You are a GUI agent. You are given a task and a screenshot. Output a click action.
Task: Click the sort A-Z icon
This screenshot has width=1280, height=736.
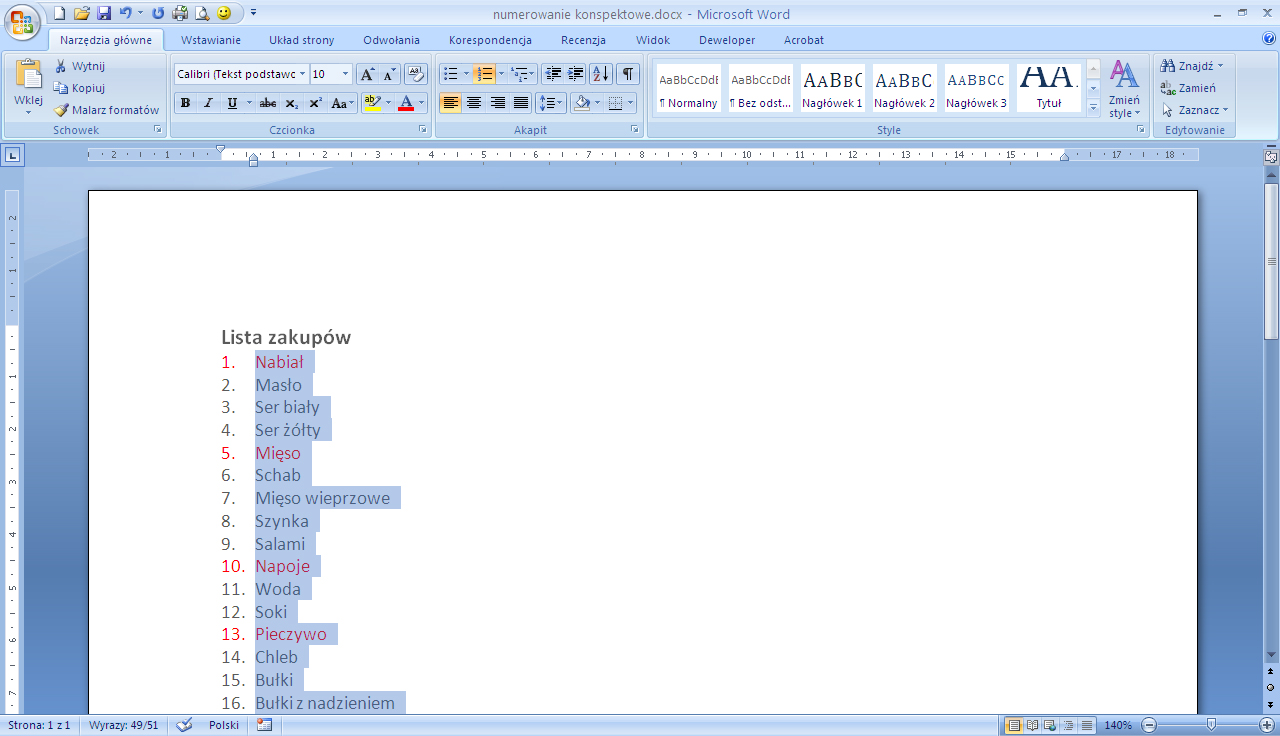pos(601,74)
